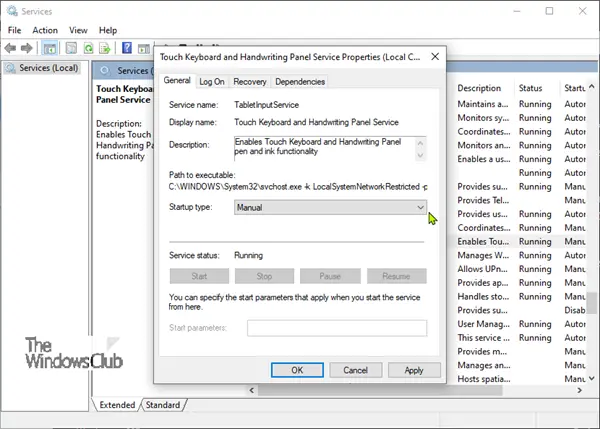This screenshot has width=600, height=429.
Task: Click the Pause service button
Action: coord(330,276)
